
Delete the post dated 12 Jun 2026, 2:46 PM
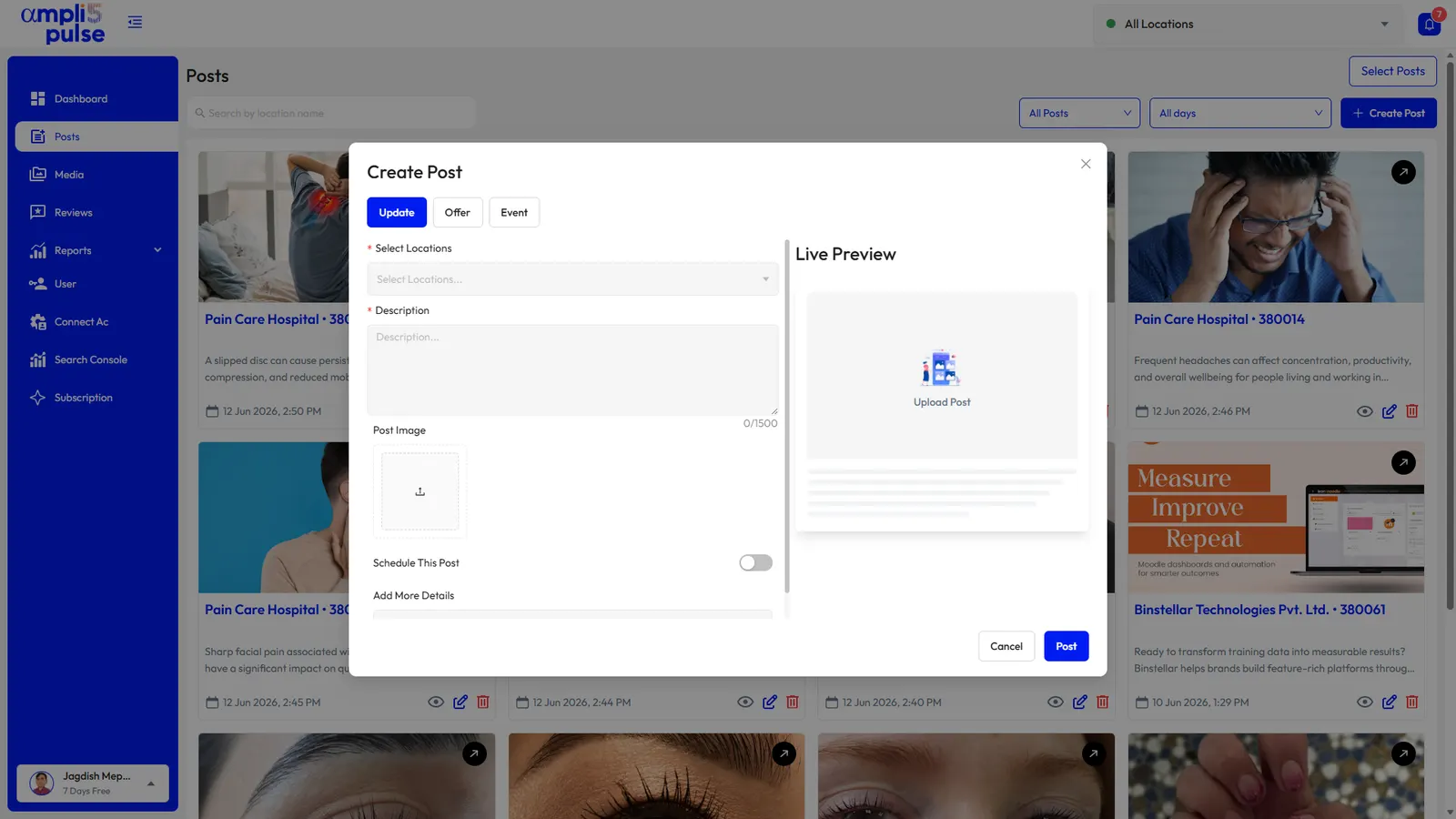pos(1412,411)
